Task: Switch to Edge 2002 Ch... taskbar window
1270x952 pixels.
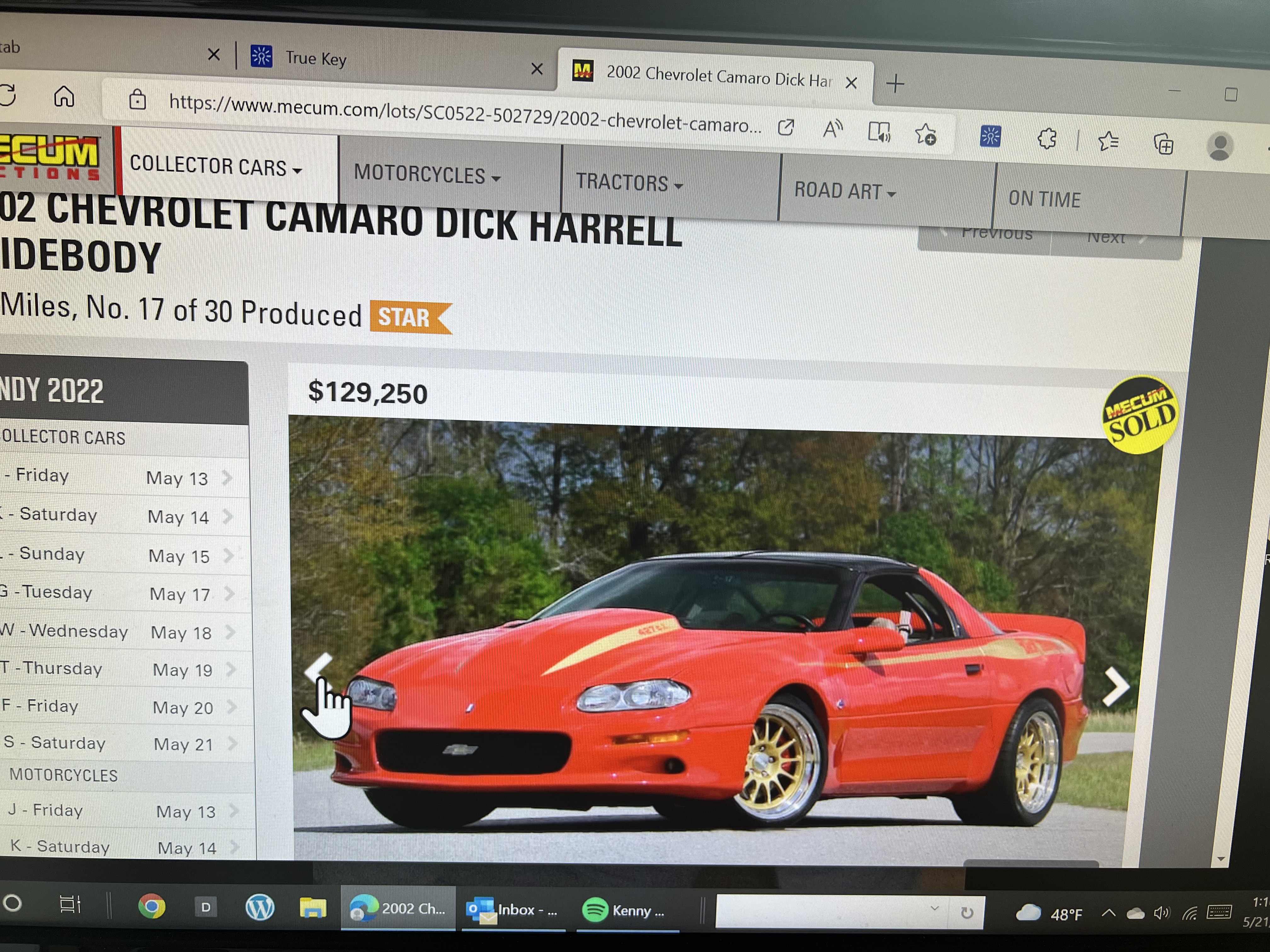Action: 398,908
